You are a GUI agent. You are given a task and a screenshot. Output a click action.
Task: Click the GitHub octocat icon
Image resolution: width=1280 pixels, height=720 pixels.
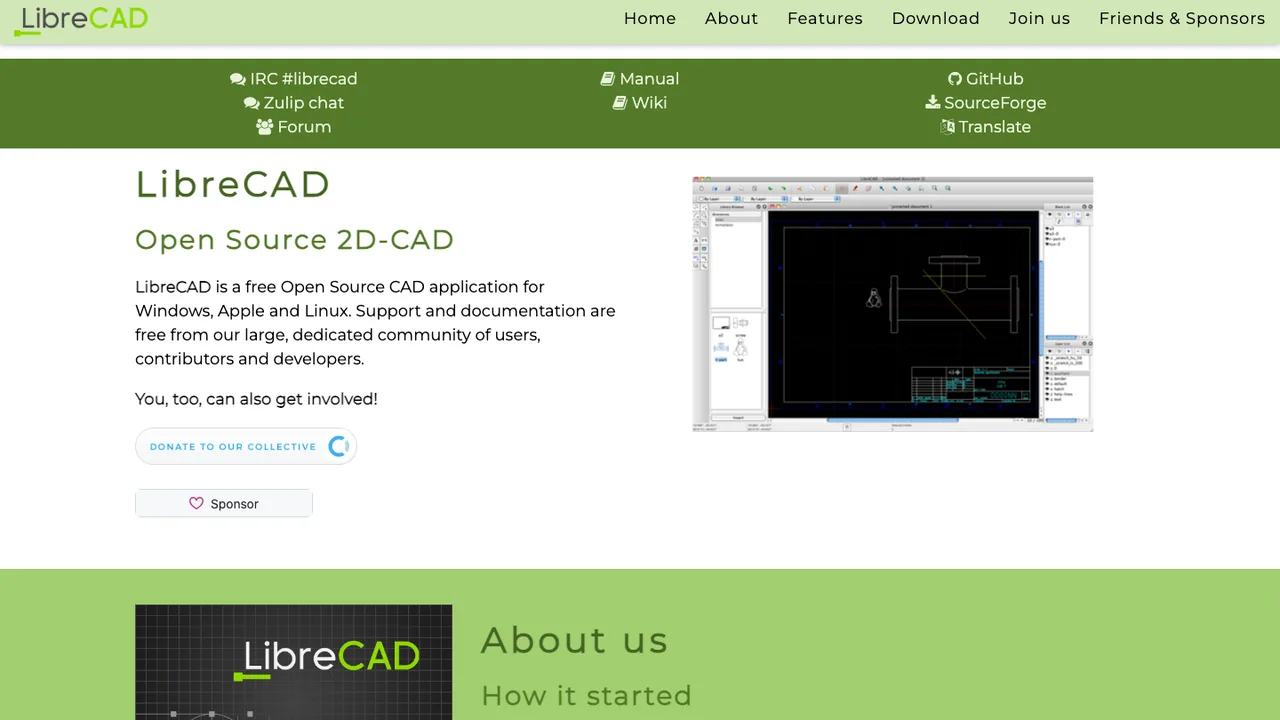click(955, 79)
